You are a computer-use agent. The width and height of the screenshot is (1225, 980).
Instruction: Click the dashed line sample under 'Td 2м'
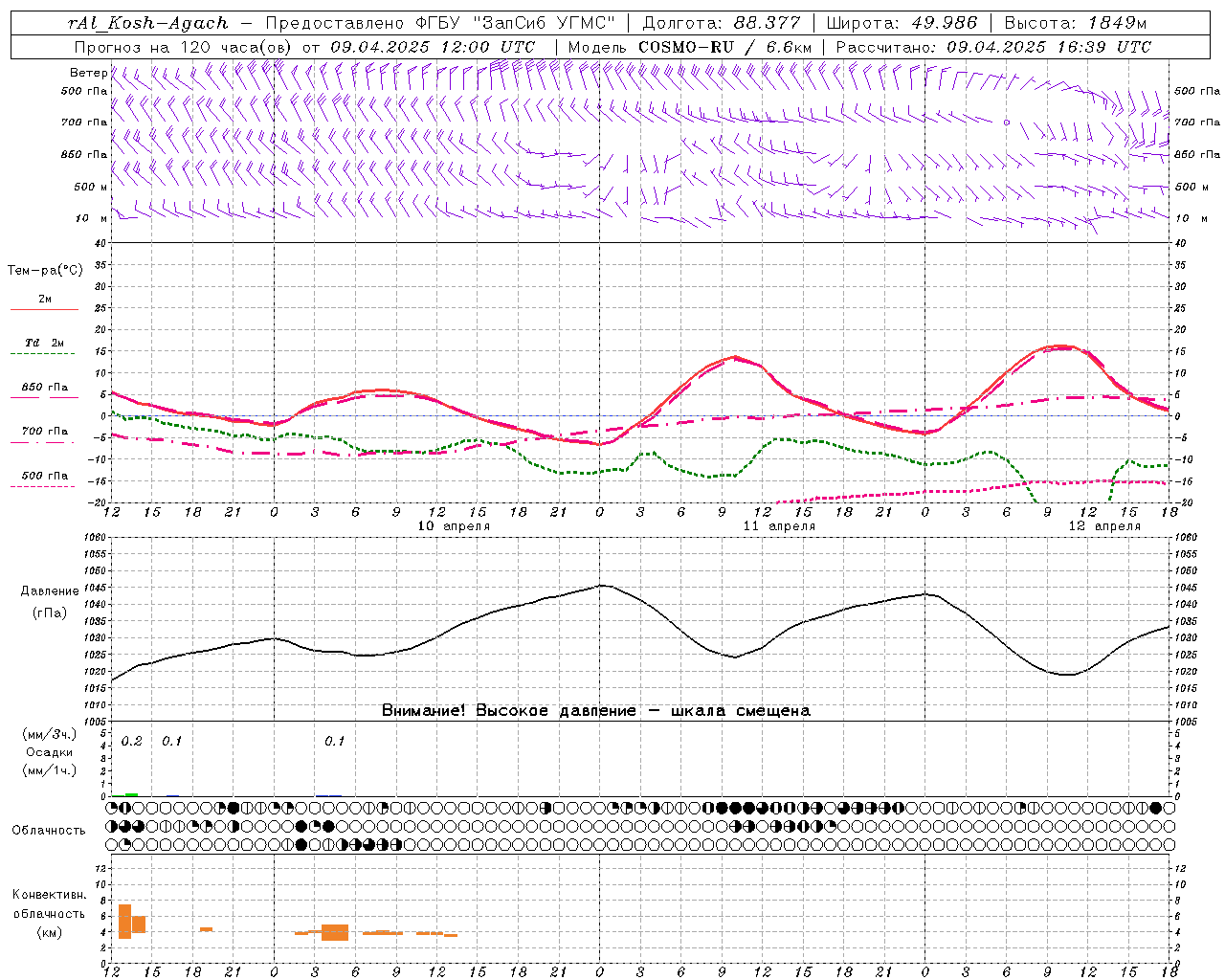[x=43, y=354]
